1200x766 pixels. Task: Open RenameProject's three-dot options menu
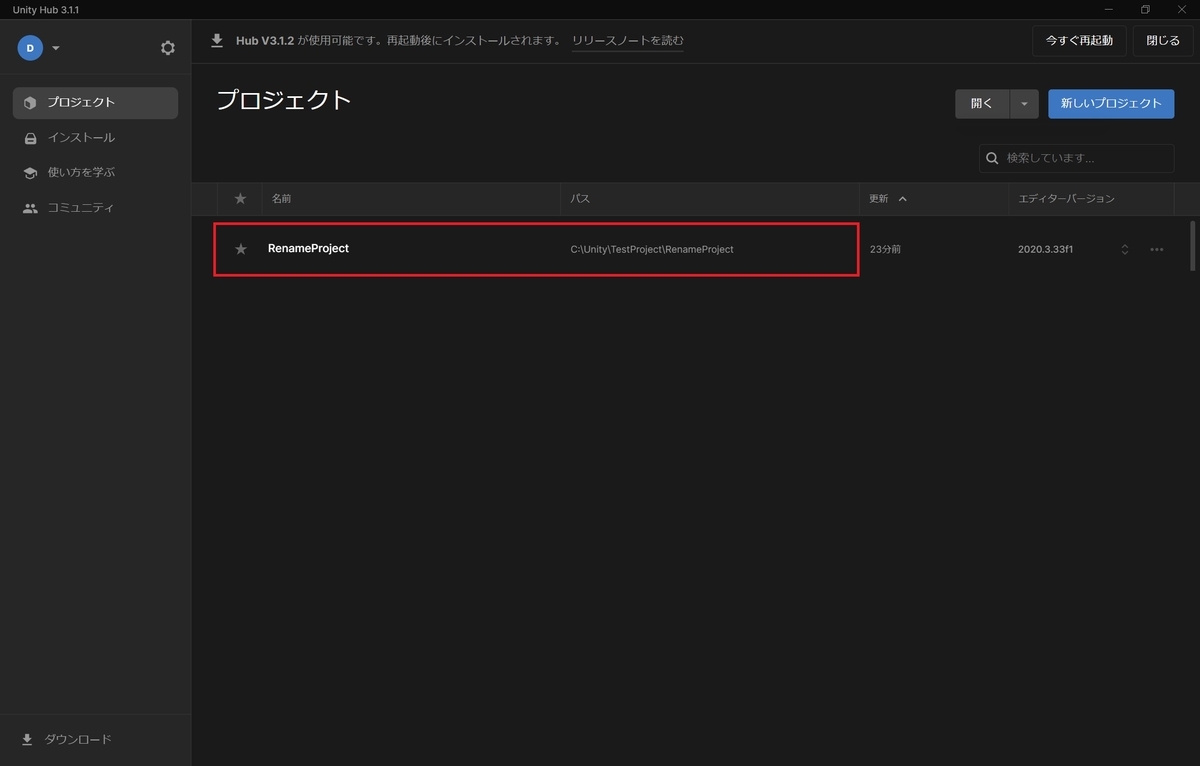pos(1157,249)
